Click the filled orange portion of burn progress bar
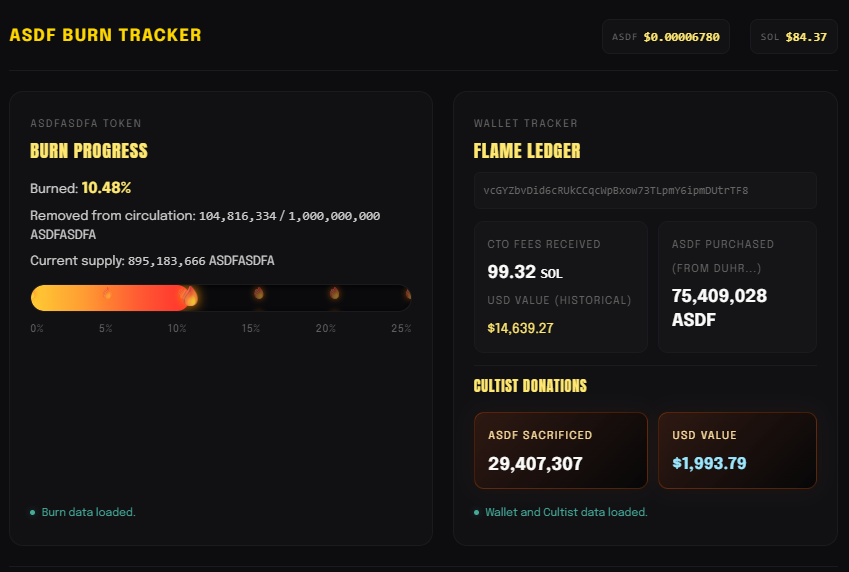The image size is (849, 572). [108, 298]
